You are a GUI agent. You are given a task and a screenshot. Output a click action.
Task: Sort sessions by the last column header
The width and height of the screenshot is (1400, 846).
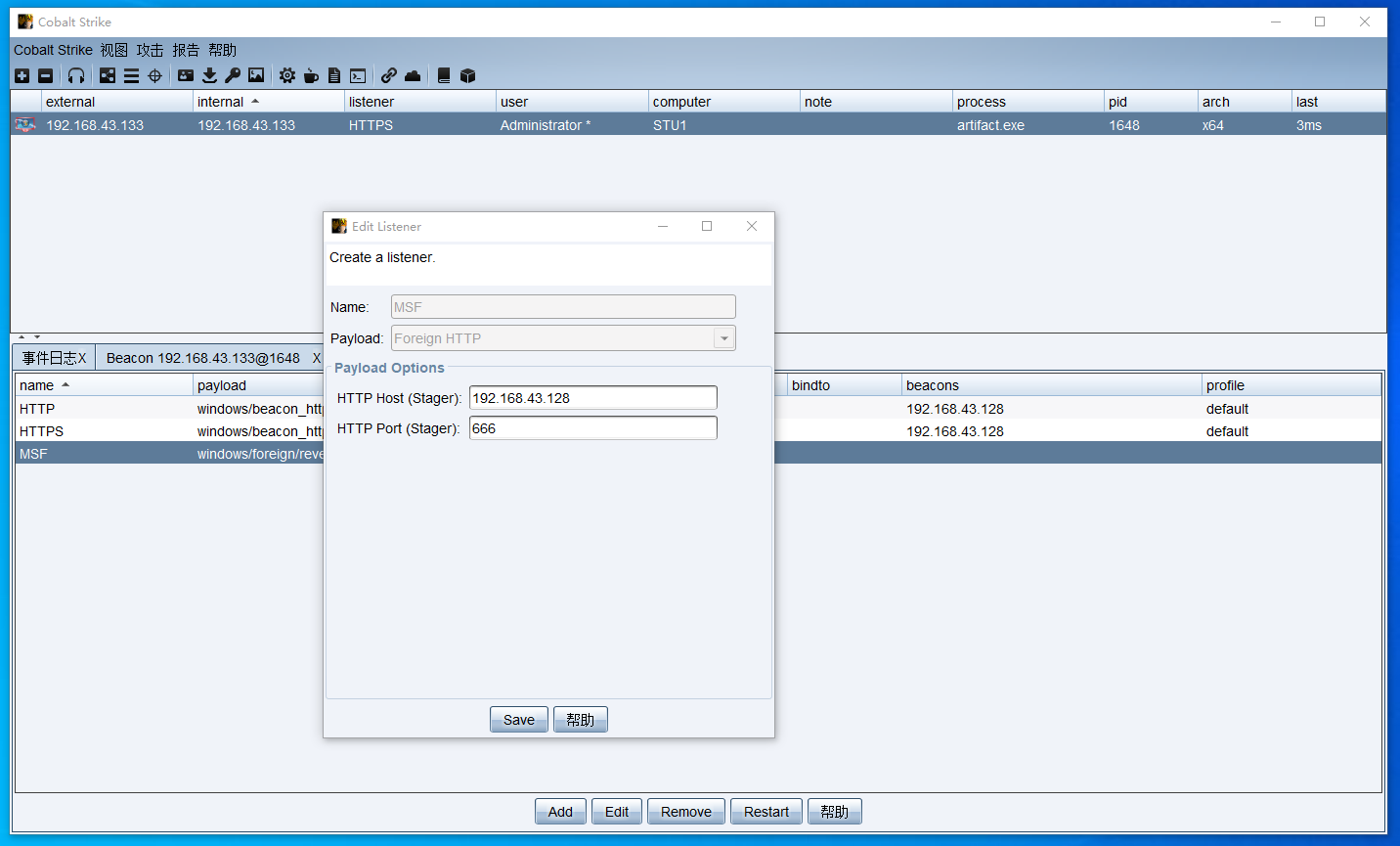point(1338,102)
